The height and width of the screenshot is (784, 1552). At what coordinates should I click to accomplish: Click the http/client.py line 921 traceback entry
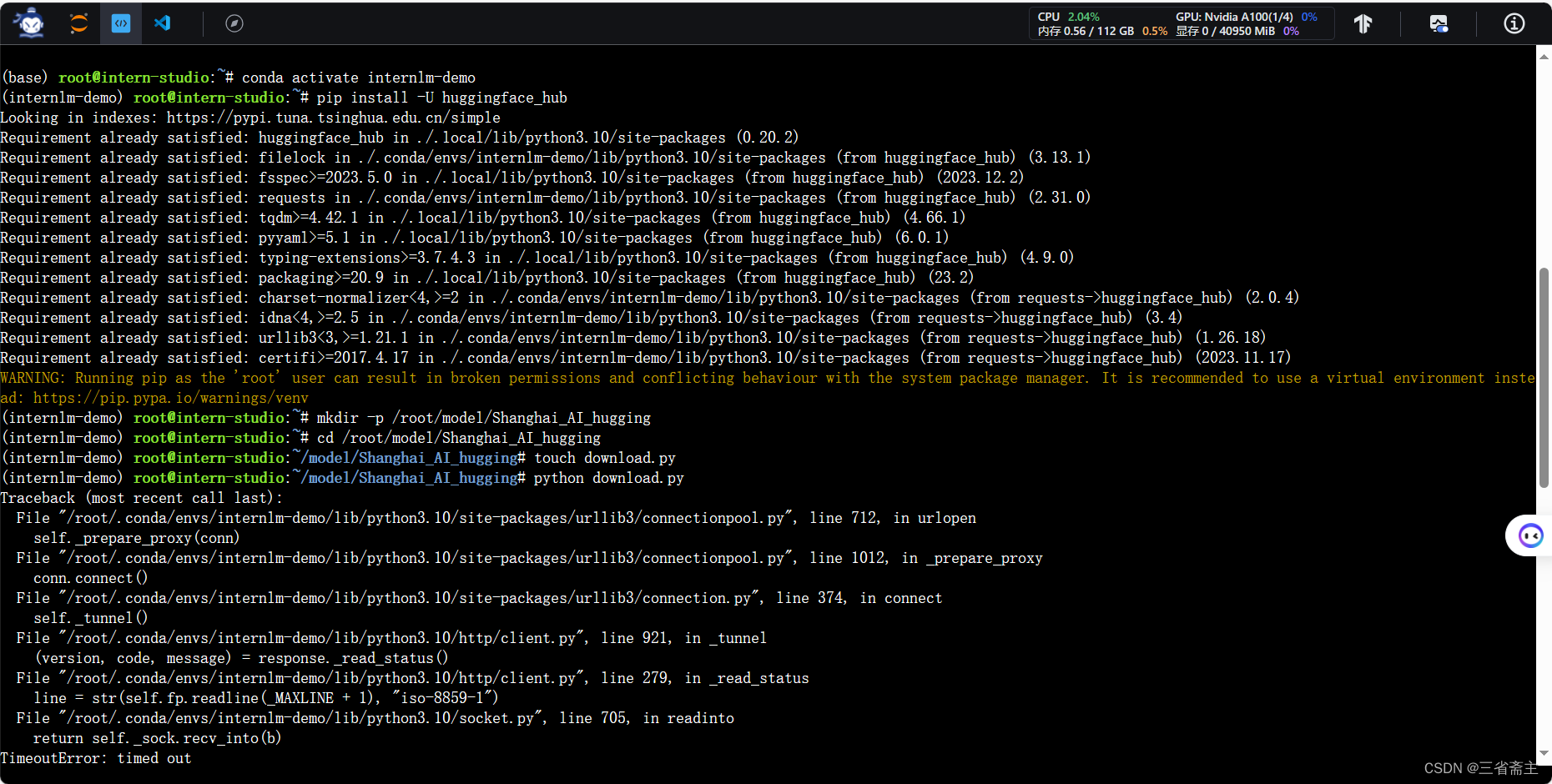(391, 638)
